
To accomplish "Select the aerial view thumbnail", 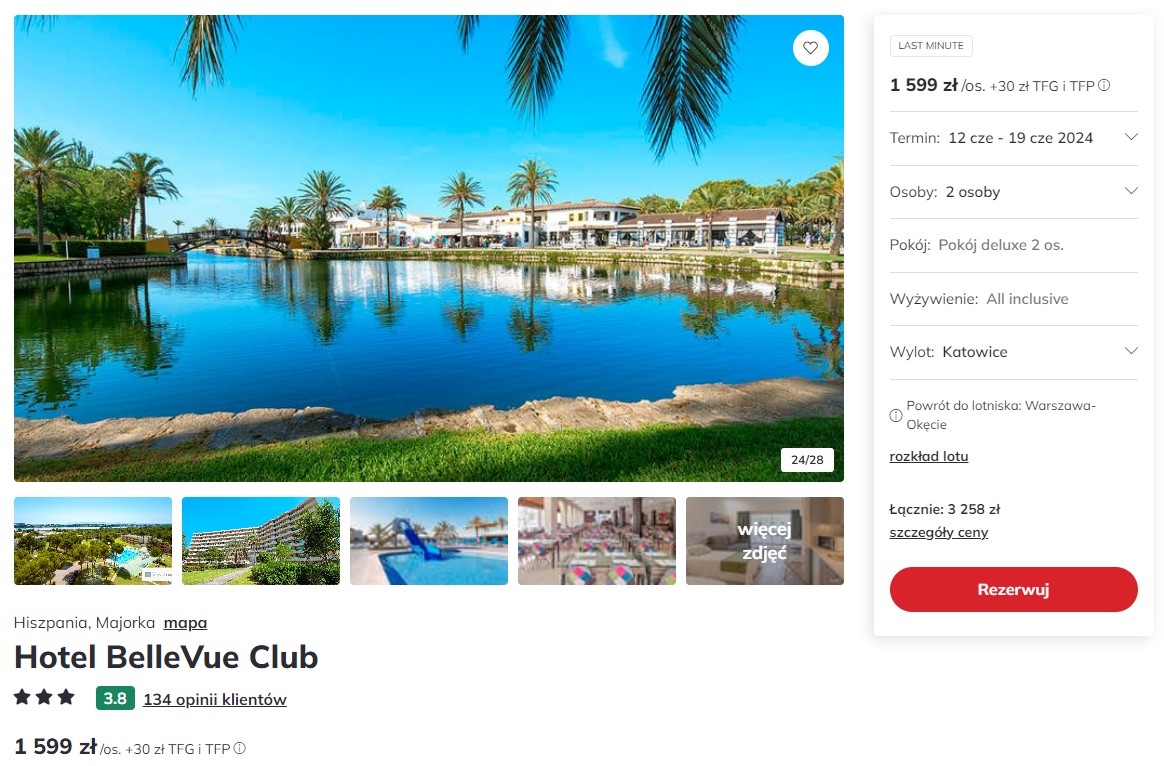I will [93, 541].
